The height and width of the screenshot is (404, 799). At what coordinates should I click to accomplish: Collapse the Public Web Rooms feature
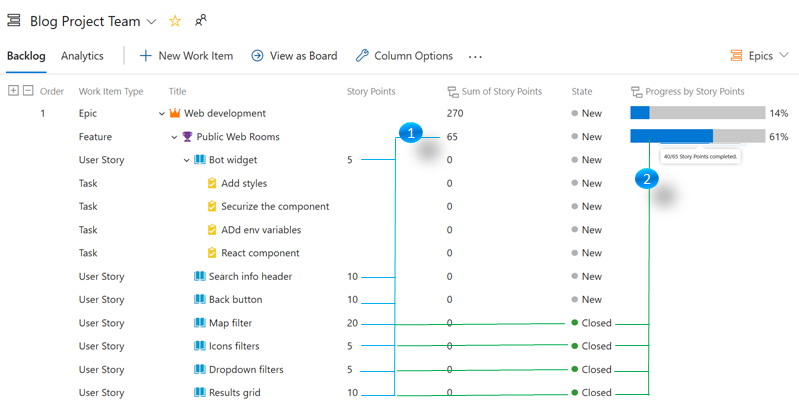click(x=174, y=137)
